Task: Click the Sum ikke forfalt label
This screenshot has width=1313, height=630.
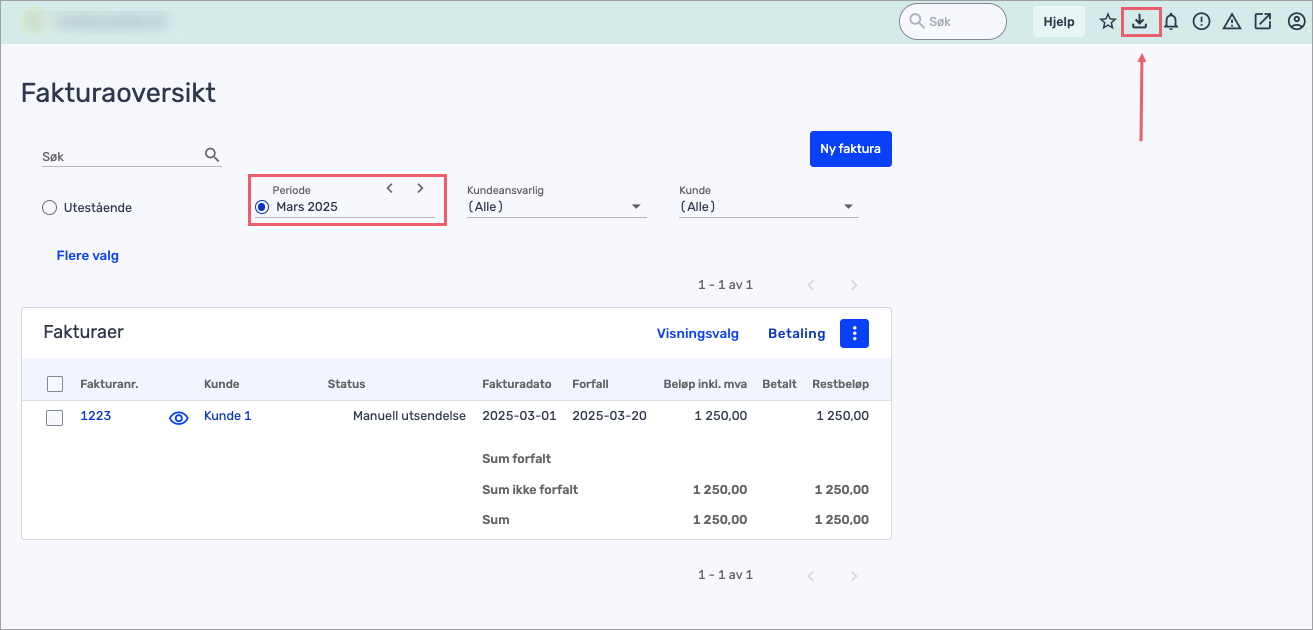Action: pos(530,490)
